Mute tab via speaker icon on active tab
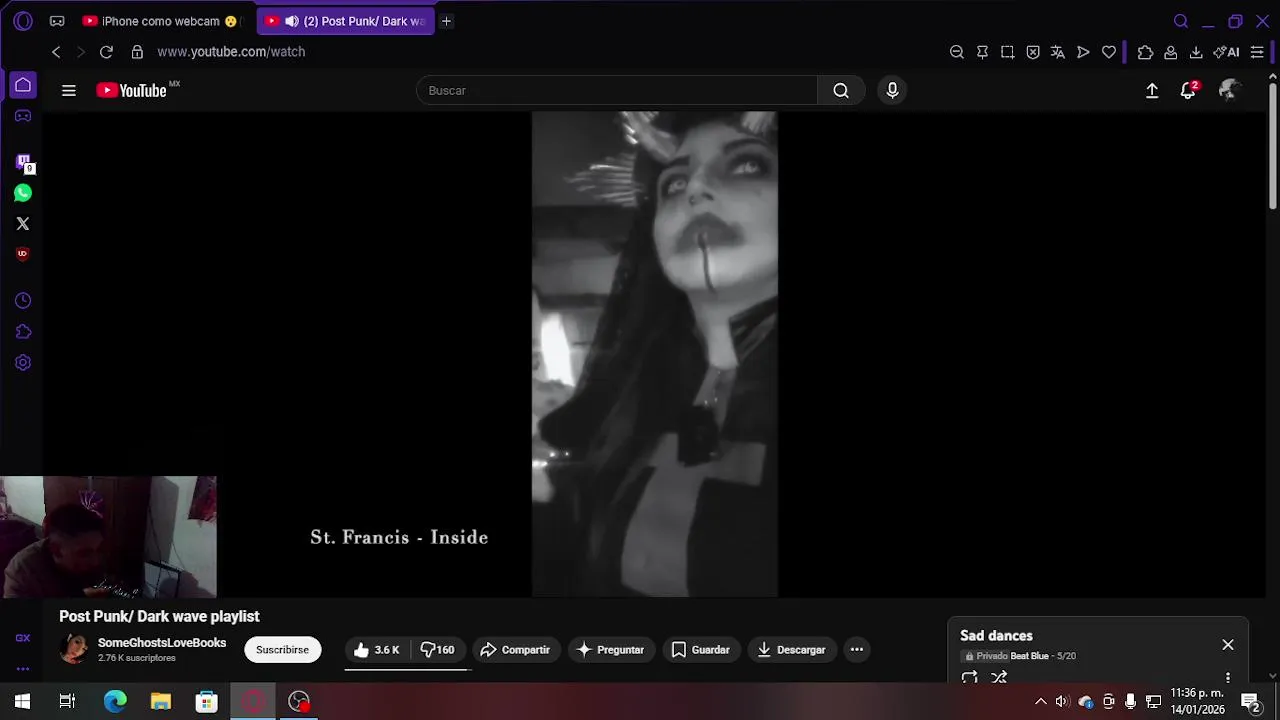The height and width of the screenshot is (720, 1280). 291,21
